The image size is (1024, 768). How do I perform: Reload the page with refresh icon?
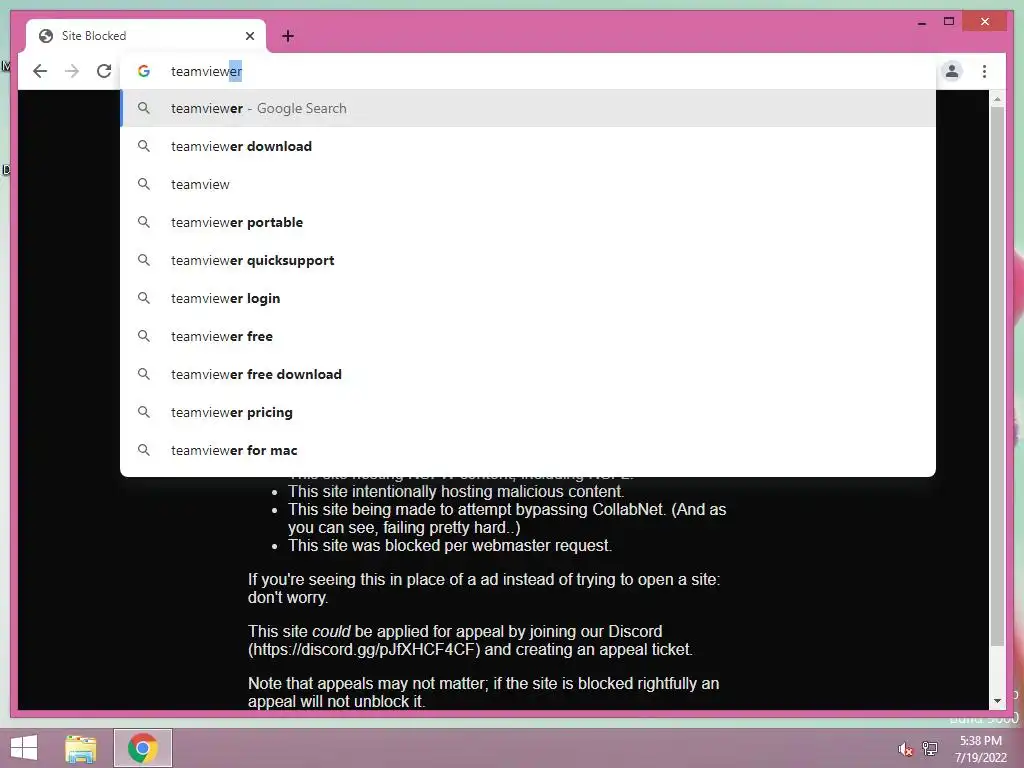pos(104,71)
